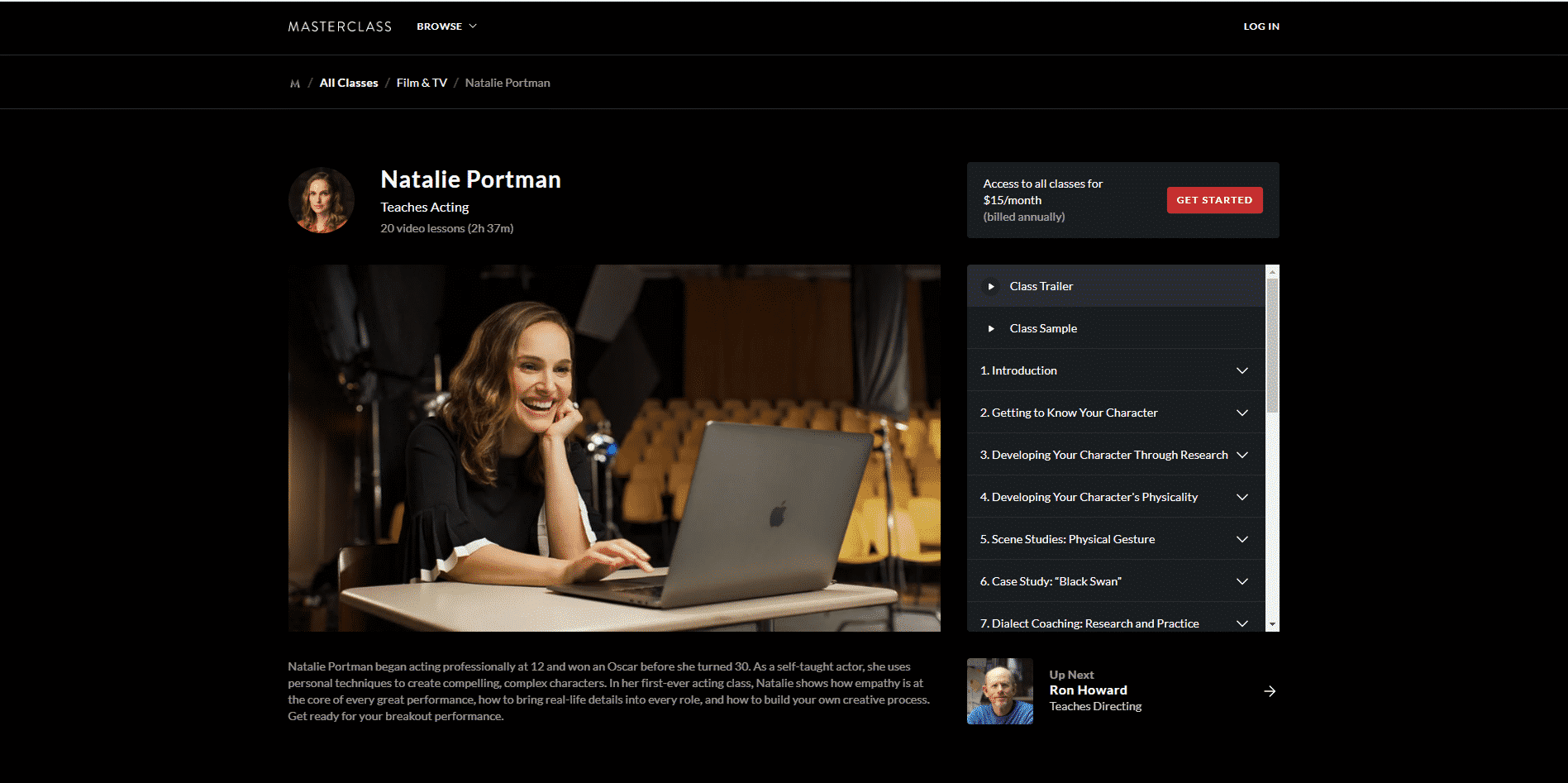Screen dimensions: 1568x783
Task: Expand Dialect Coaching lesson chevron
Action: click(1242, 623)
